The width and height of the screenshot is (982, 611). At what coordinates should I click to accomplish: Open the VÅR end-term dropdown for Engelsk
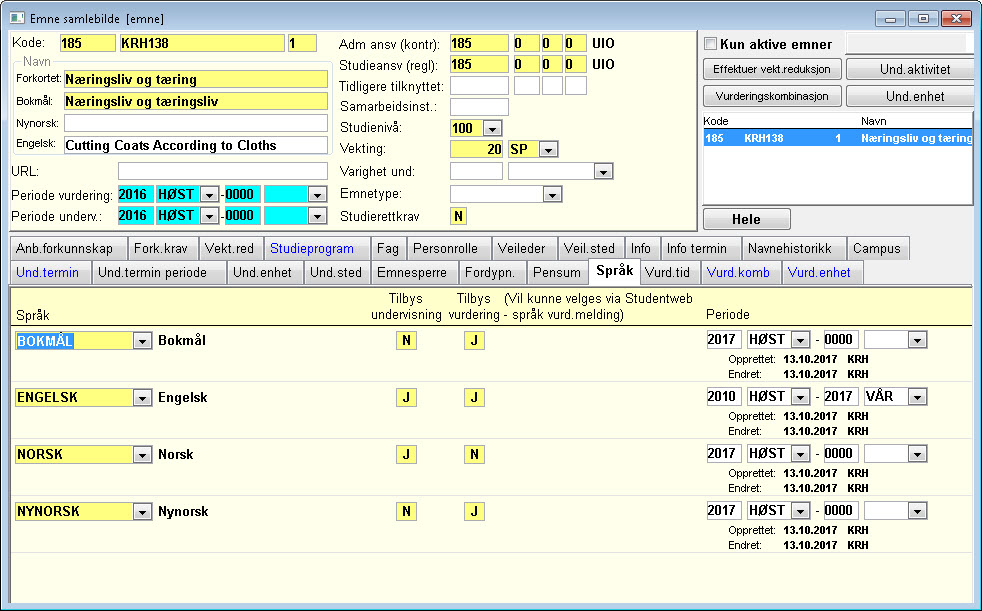click(x=917, y=397)
